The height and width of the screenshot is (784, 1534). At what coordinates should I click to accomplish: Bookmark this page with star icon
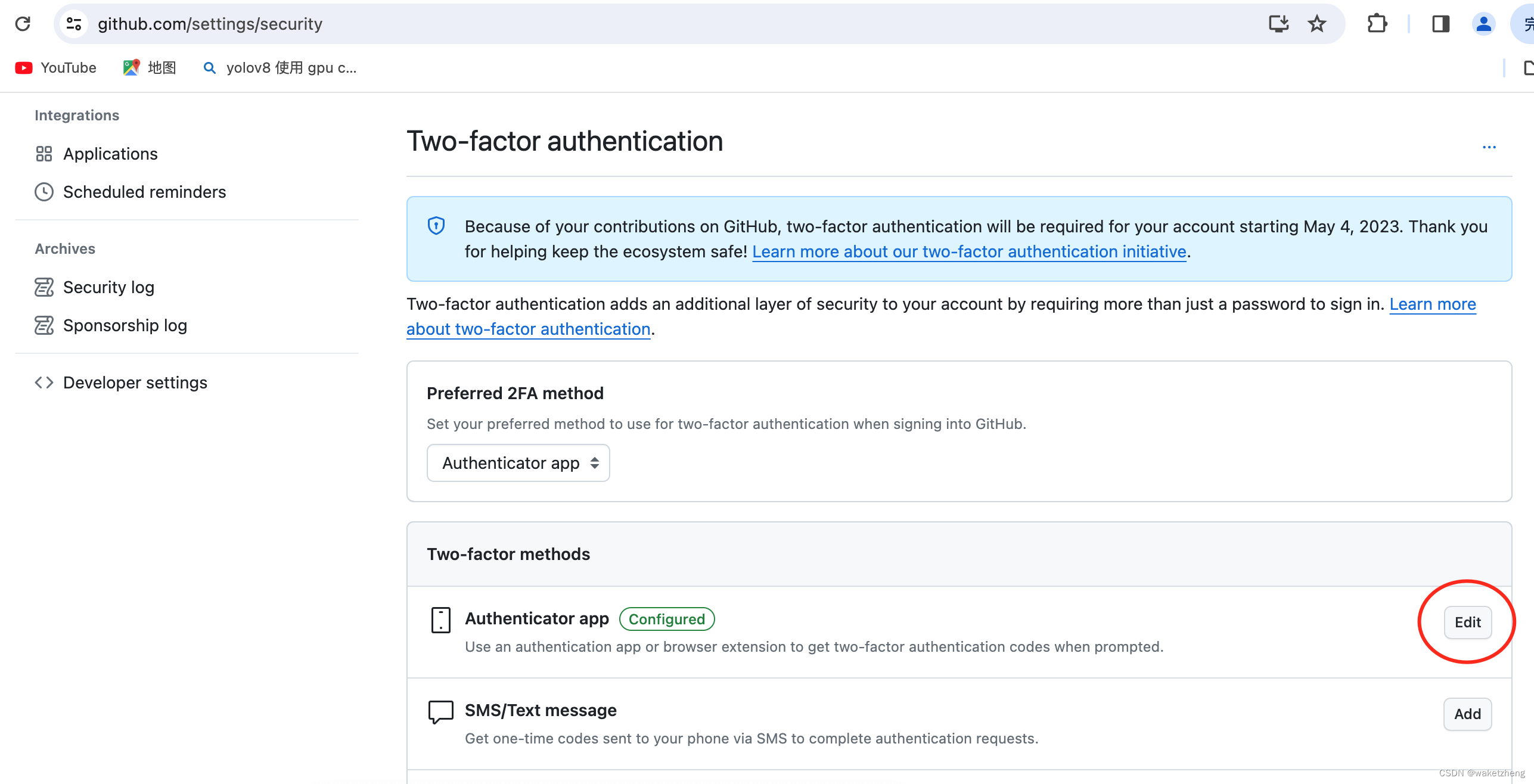pos(1316,24)
